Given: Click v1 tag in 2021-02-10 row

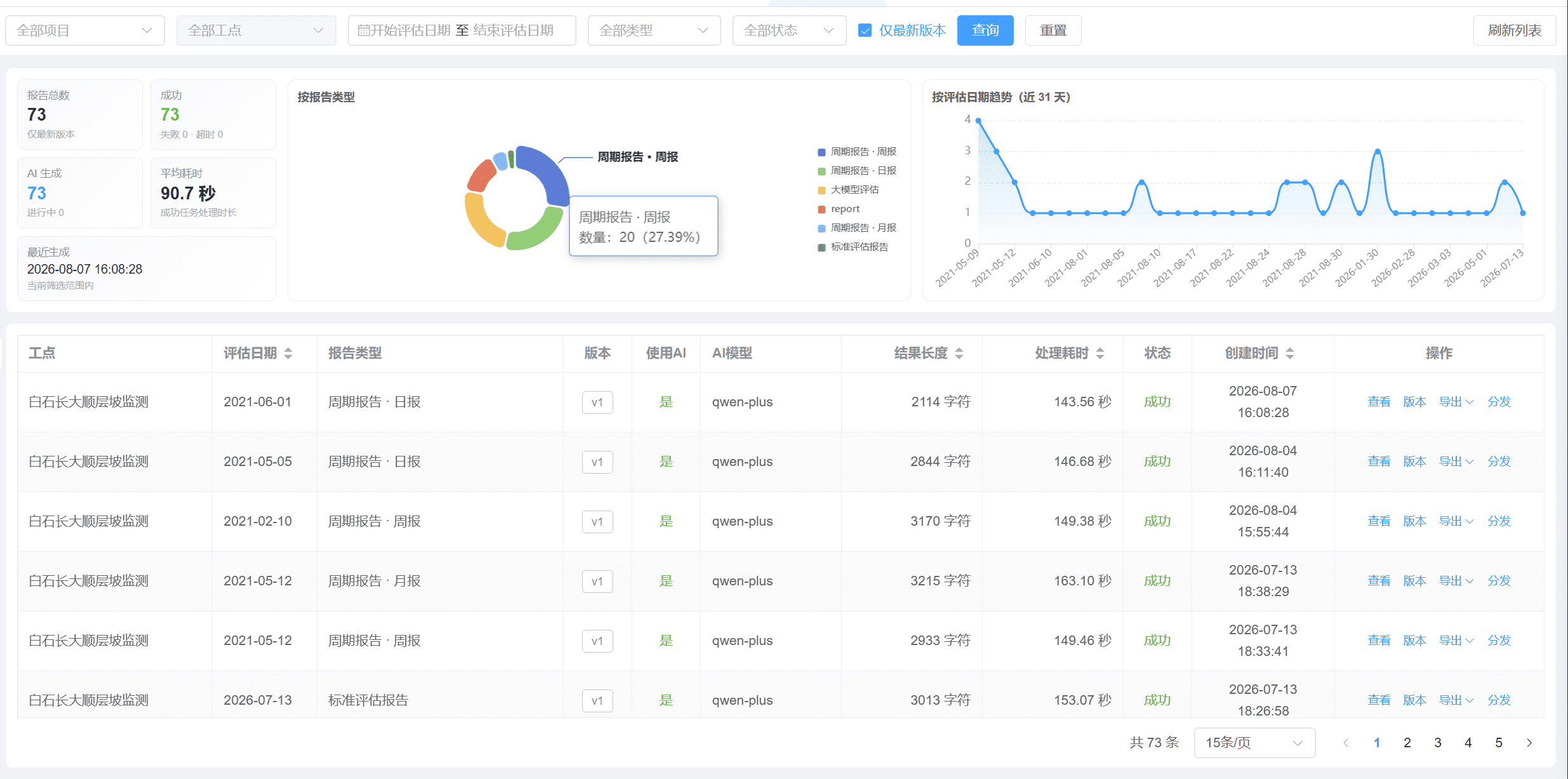Looking at the screenshot, I should [597, 522].
